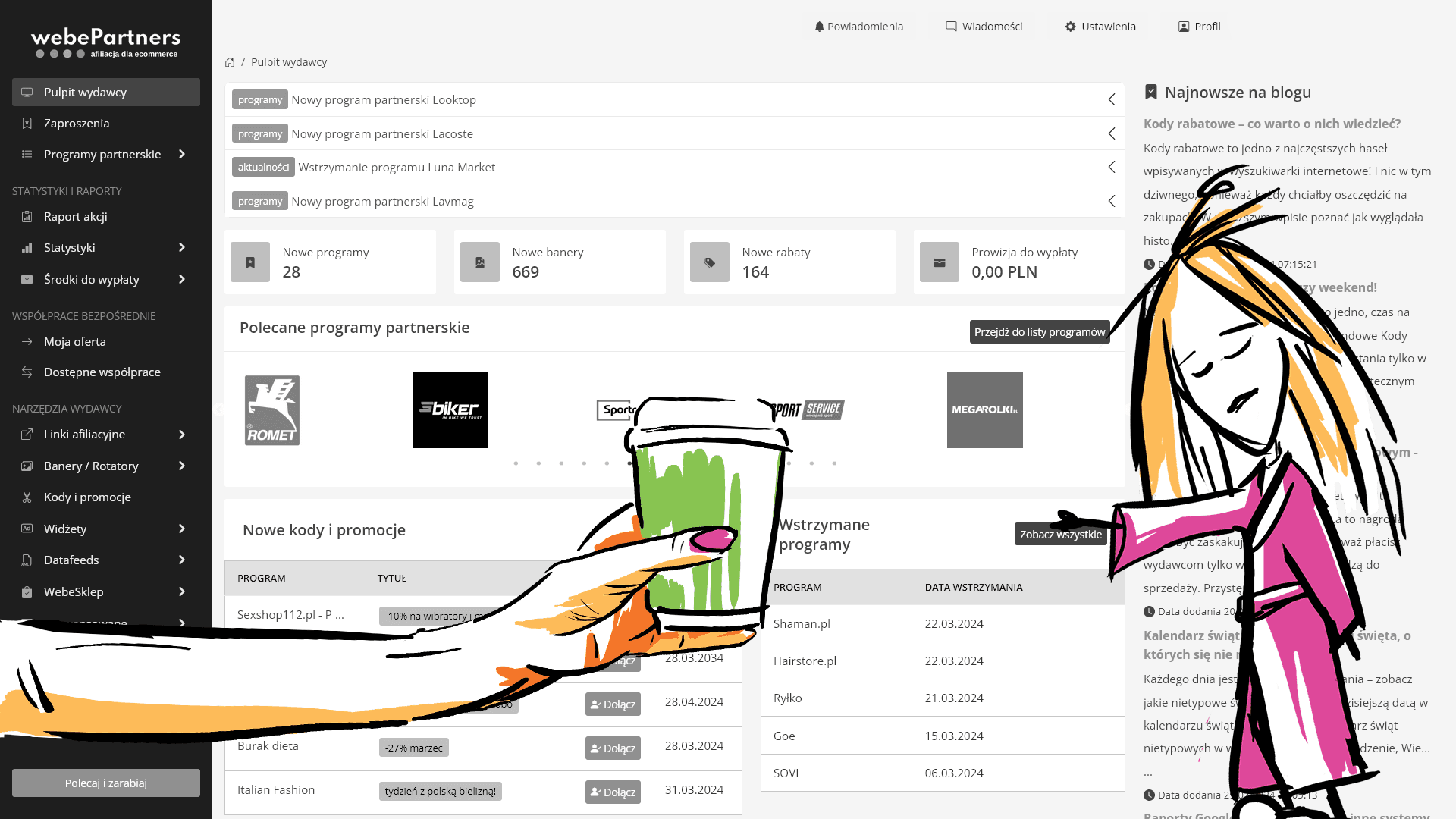Click the Nowe rabaty tag icon
This screenshot has height=819, width=1456.
coord(710,262)
